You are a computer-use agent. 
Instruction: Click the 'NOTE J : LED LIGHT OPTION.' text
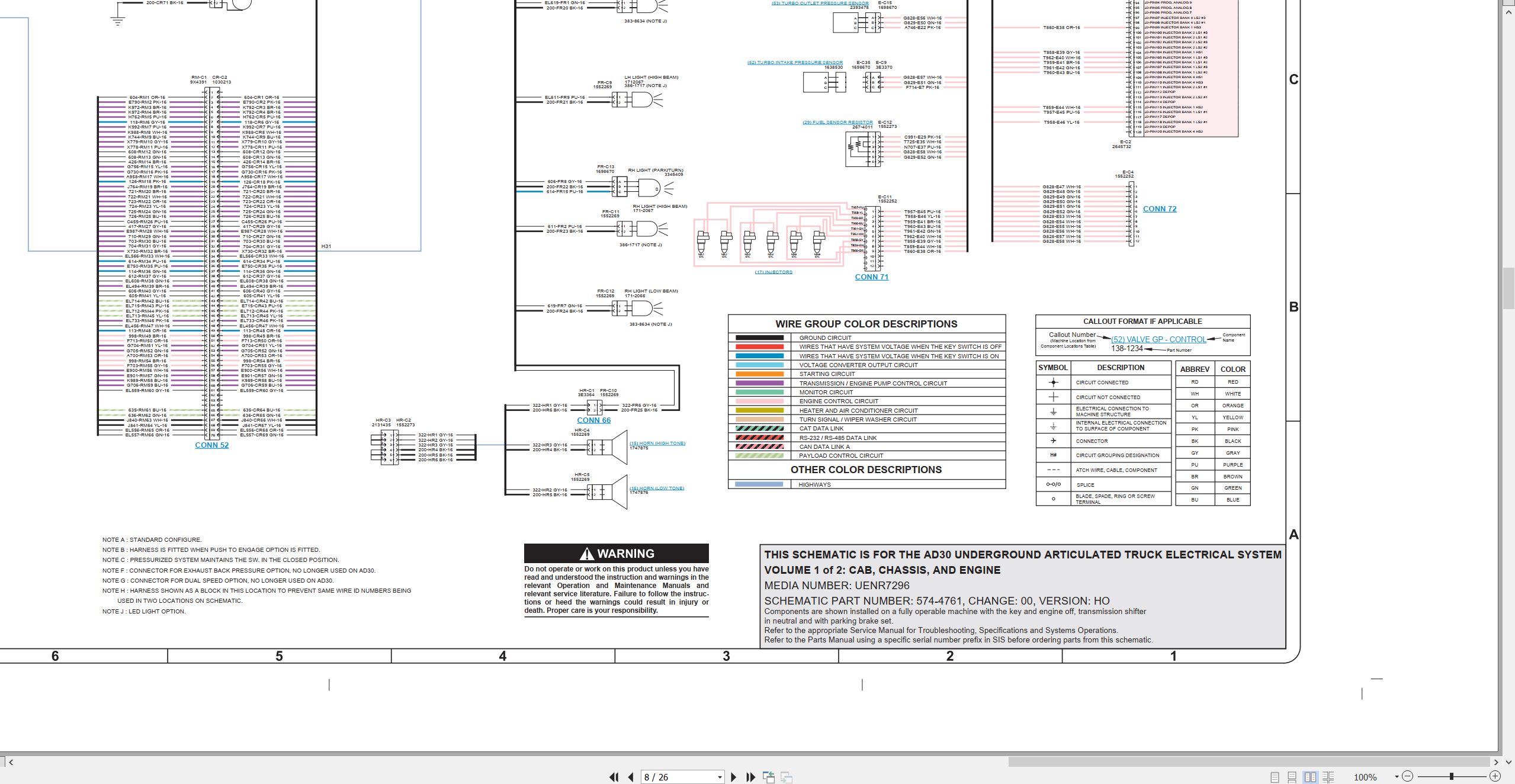[x=144, y=611]
